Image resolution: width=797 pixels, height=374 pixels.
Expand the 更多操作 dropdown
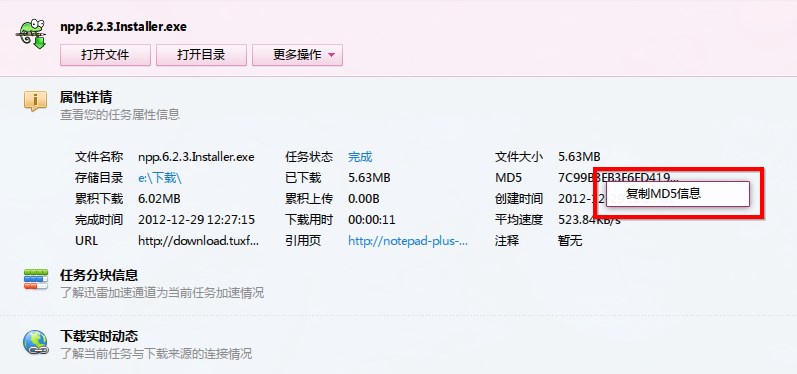[297, 55]
